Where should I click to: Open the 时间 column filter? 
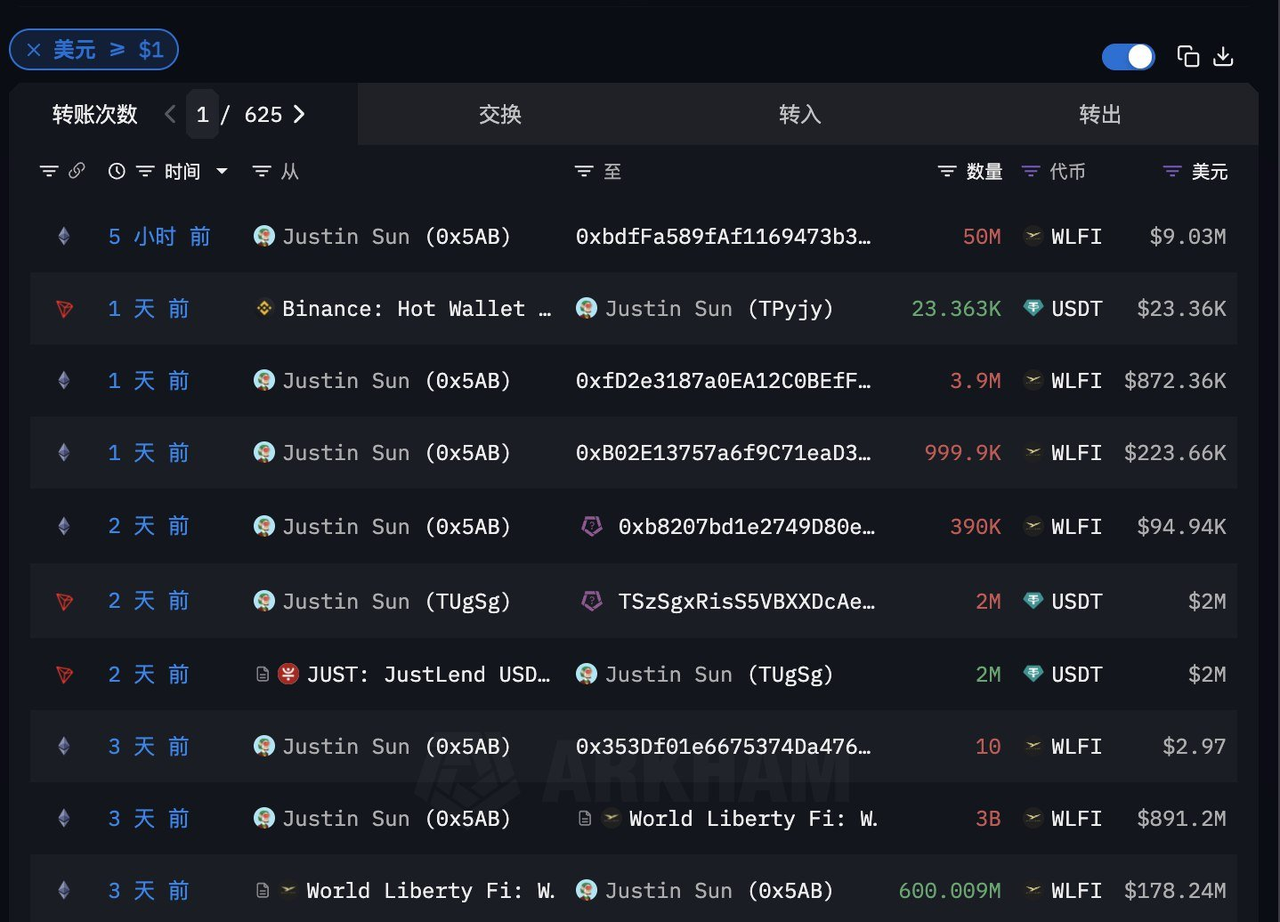point(145,172)
